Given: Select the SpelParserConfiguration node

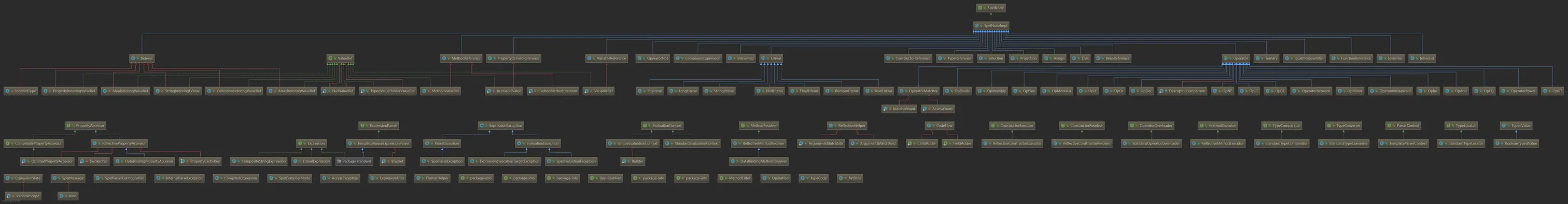Looking at the screenshot, I should click(x=120, y=179).
